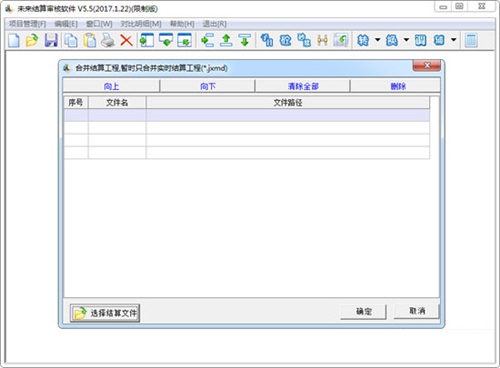The width and height of the screenshot is (500, 368).
Task: Click the blue double-badge icon right of the green down-arrow
Action: coord(267,40)
